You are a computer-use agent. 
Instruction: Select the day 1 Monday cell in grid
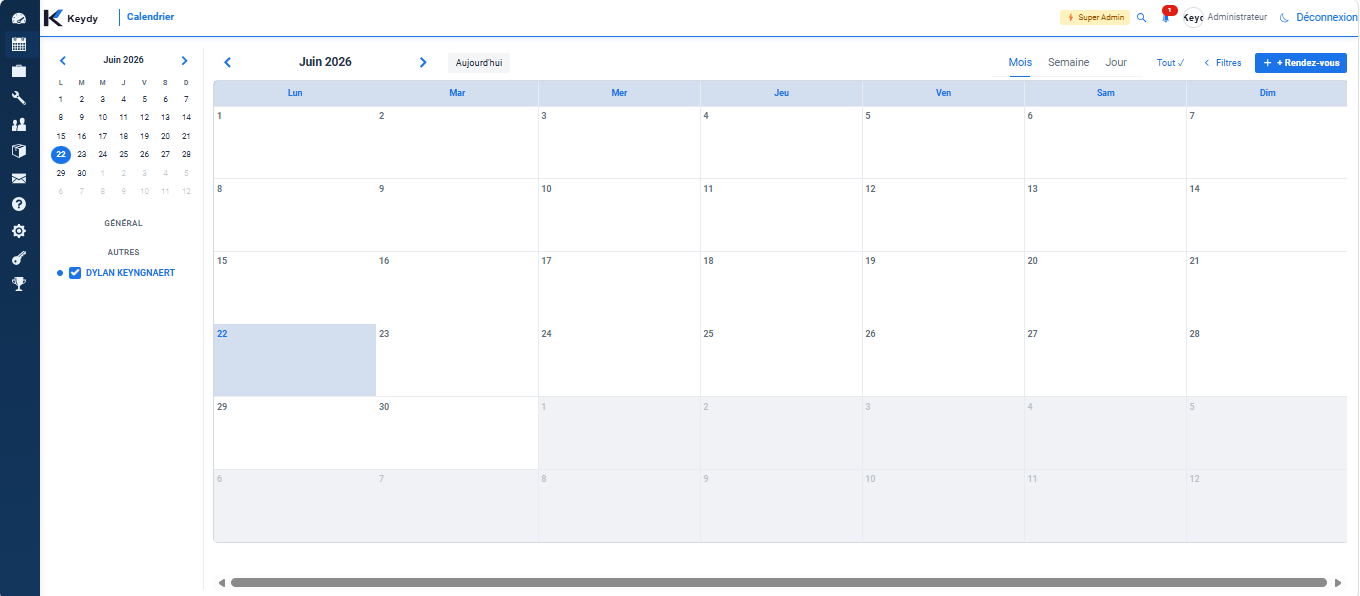pos(295,142)
